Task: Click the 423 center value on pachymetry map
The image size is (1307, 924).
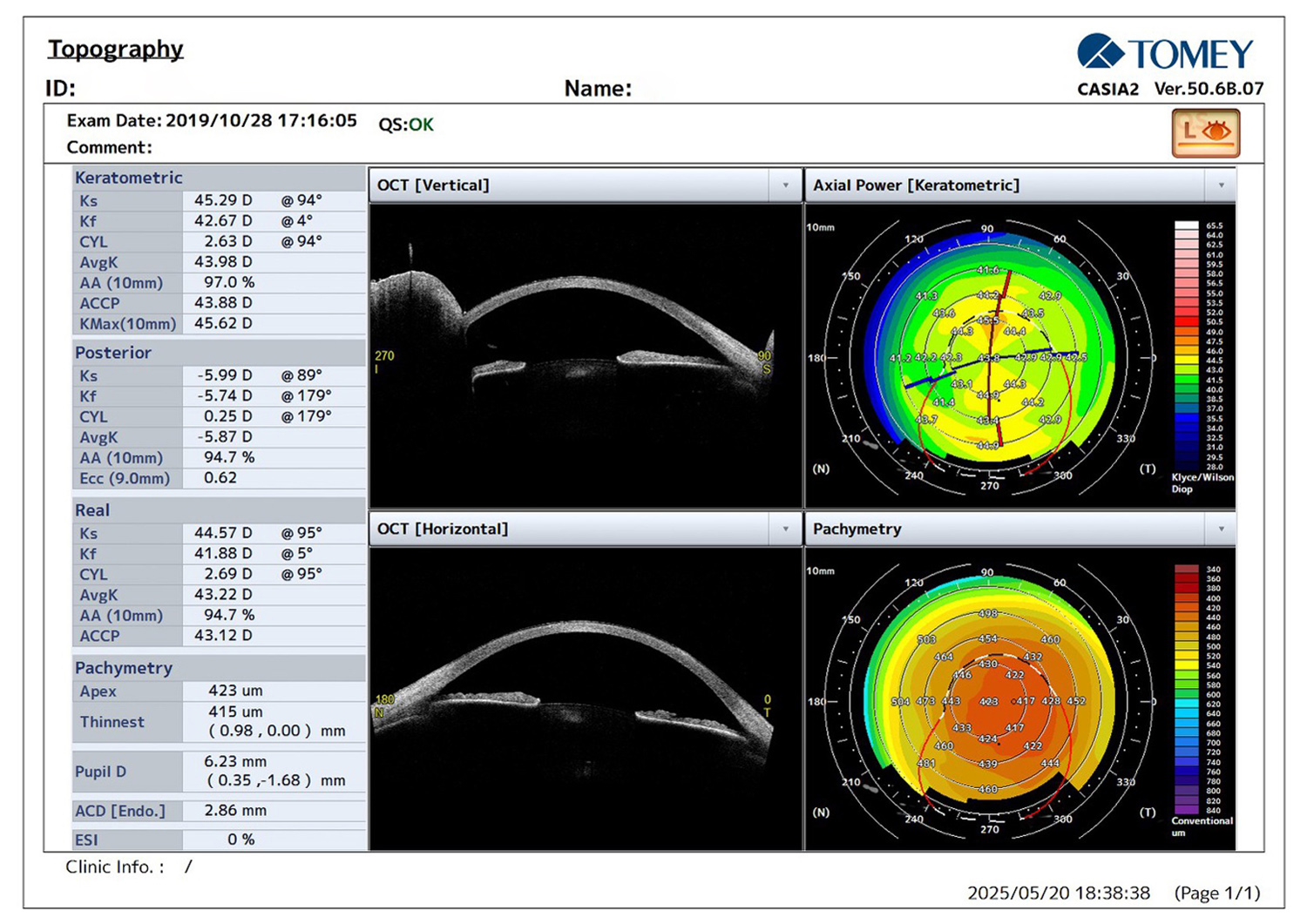Action: [989, 702]
